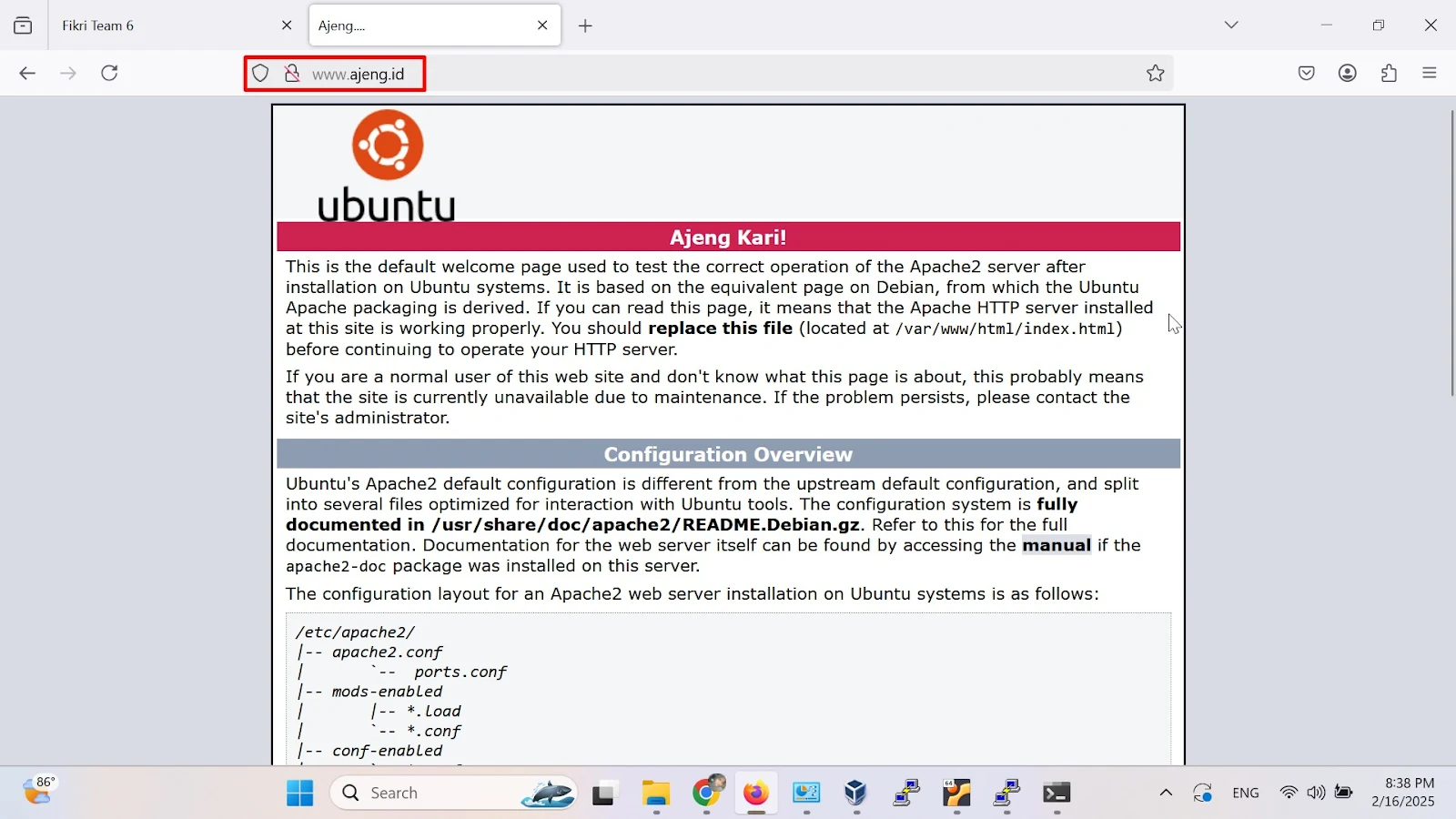The image size is (1456, 819).
Task: Click the /var/www/html/index.html path text
Action: [x=1006, y=329]
